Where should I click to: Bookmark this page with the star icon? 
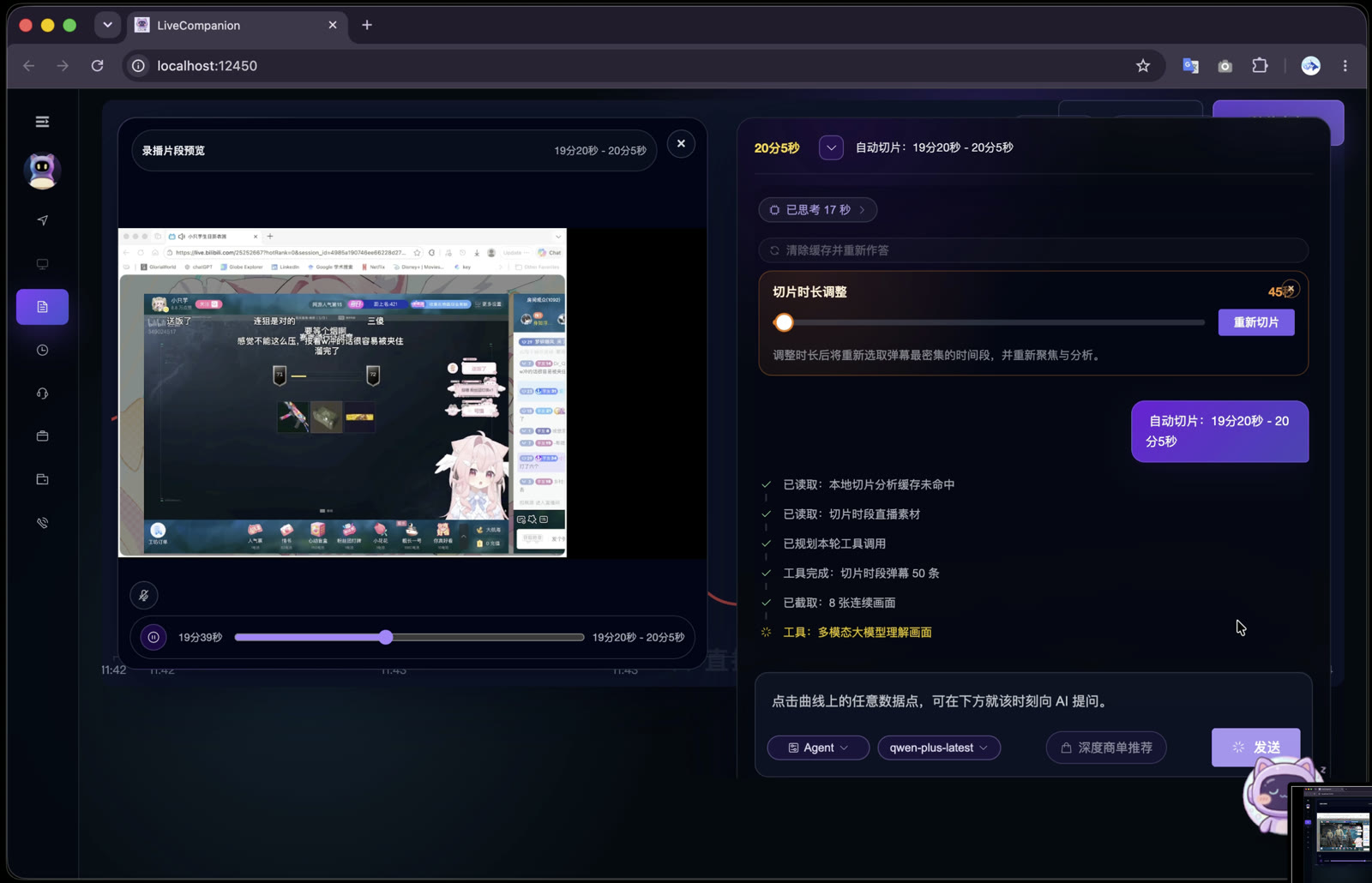click(x=1143, y=66)
